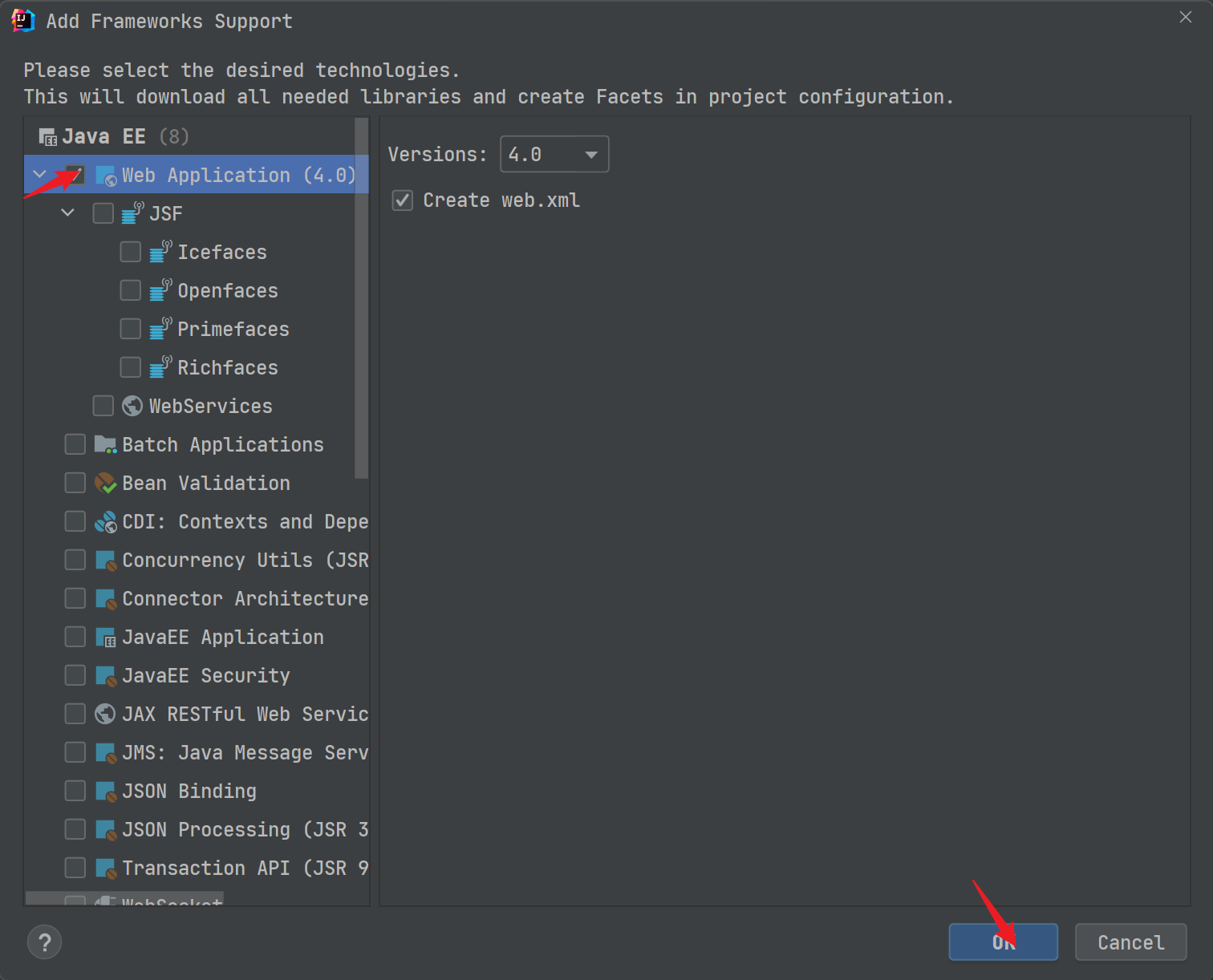Click the CDI Contexts icon
This screenshot has height=980, width=1213.
point(105,521)
